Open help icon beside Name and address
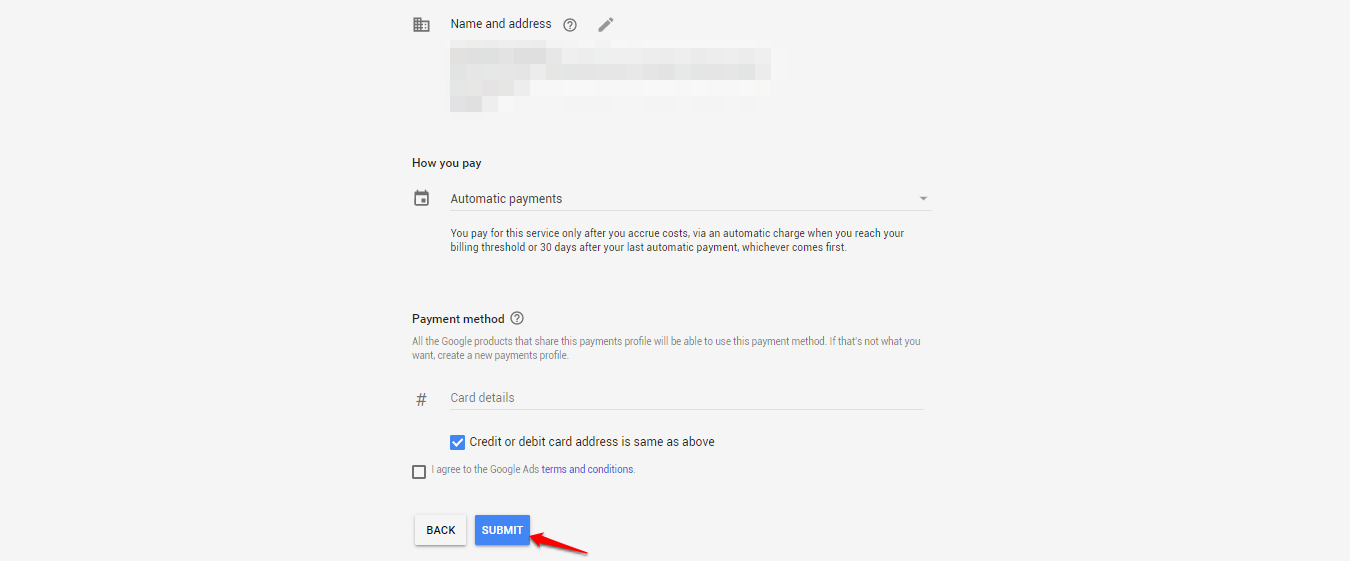The image size is (1350, 561). pos(570,25)
